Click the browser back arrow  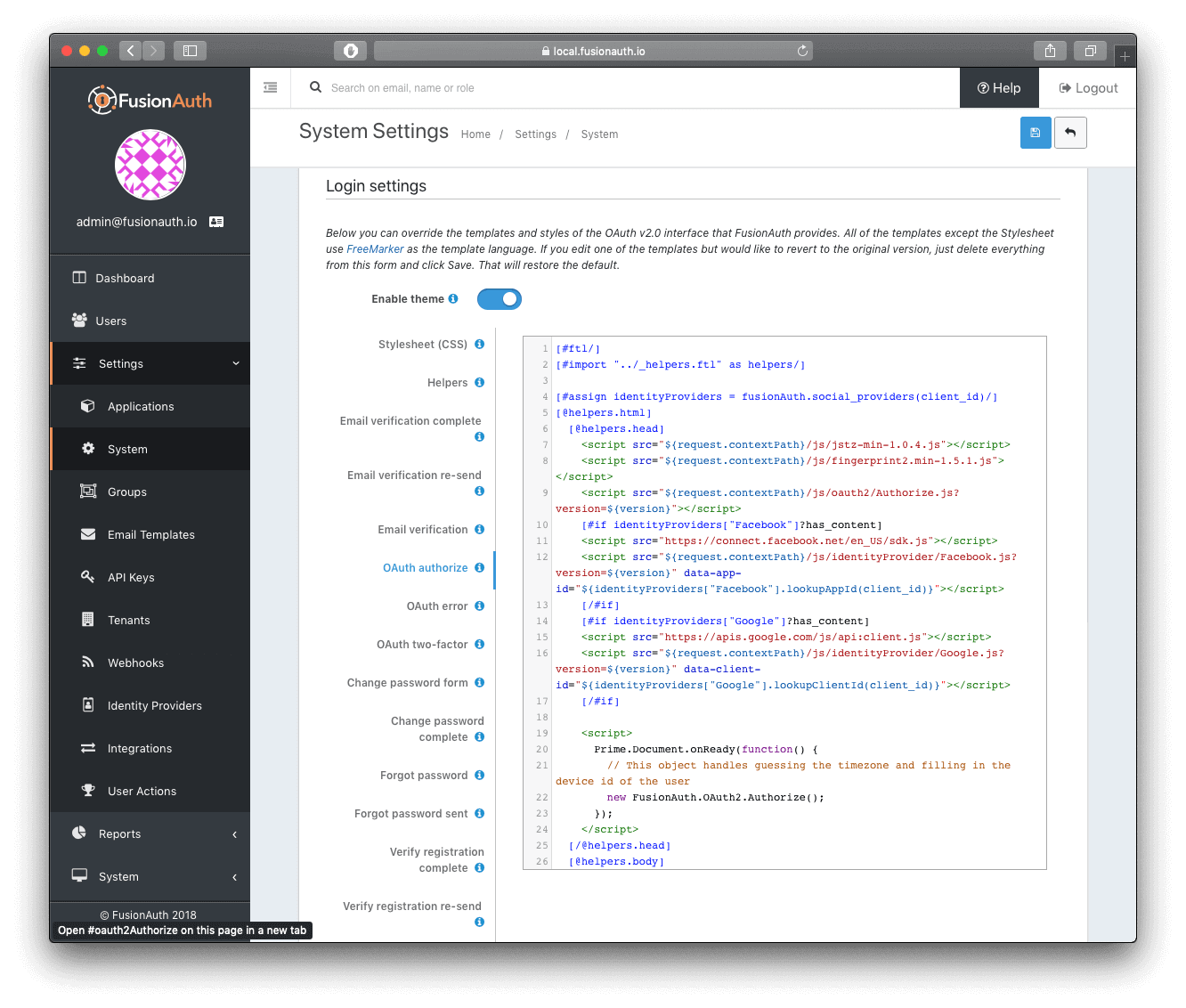point(130,51)
